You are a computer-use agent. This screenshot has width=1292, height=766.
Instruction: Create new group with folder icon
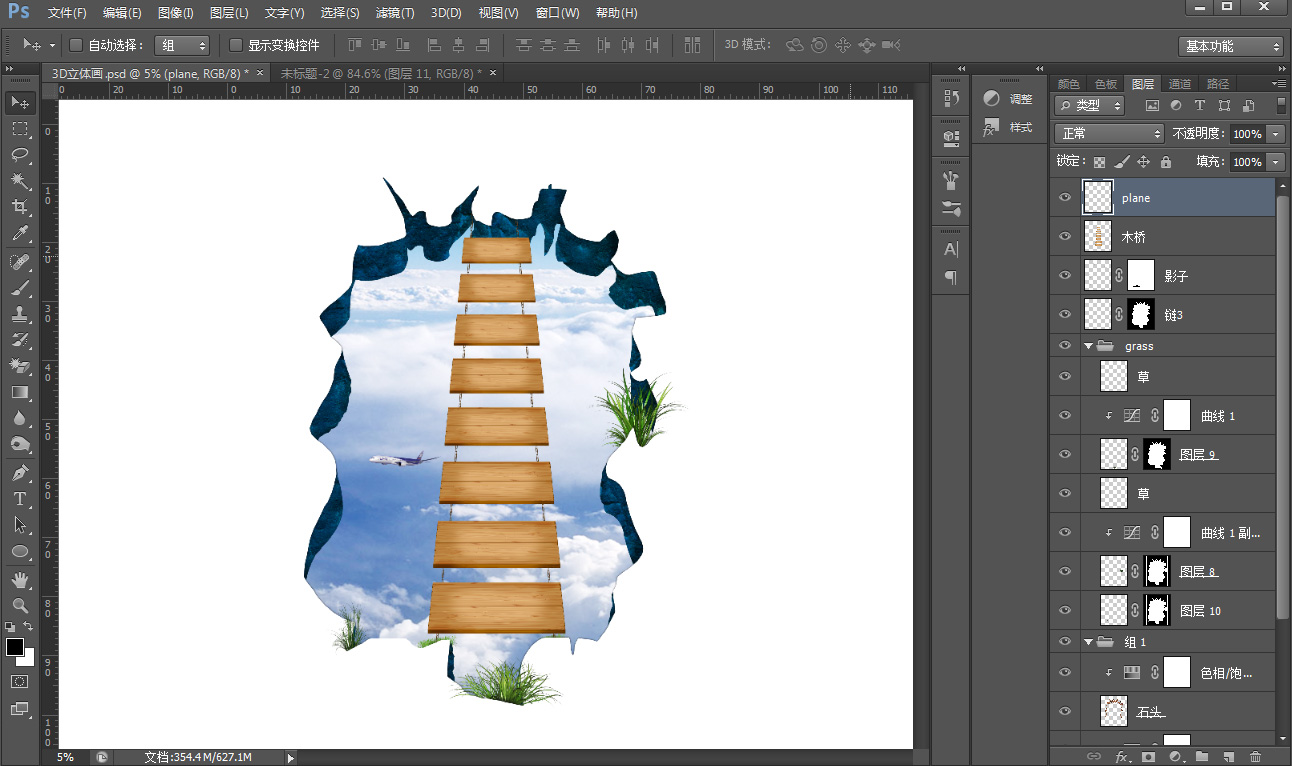point(1202,757)
